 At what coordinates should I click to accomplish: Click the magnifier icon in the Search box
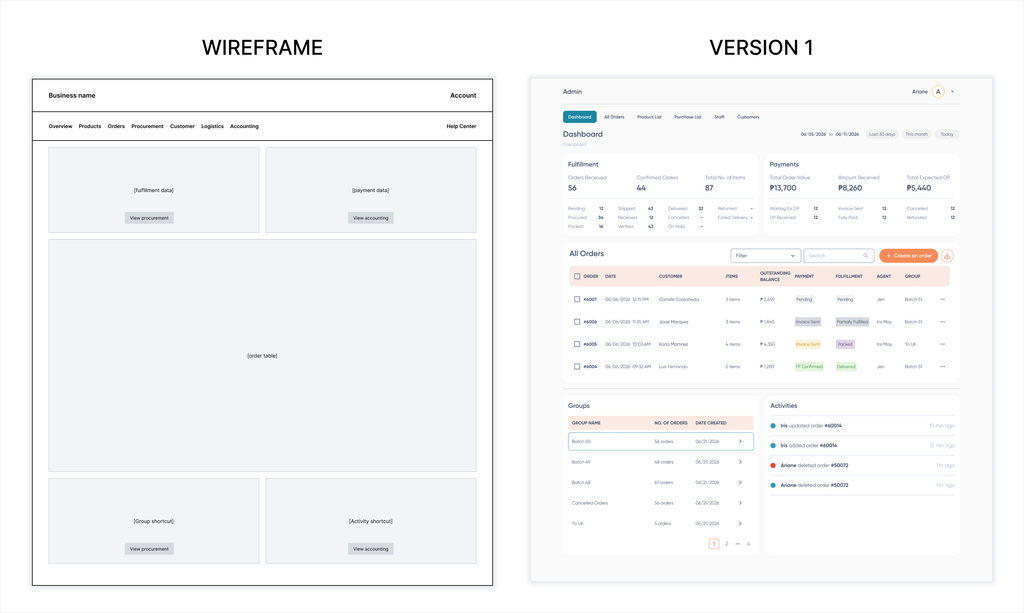pyautogui.click(x=865, y=256)
